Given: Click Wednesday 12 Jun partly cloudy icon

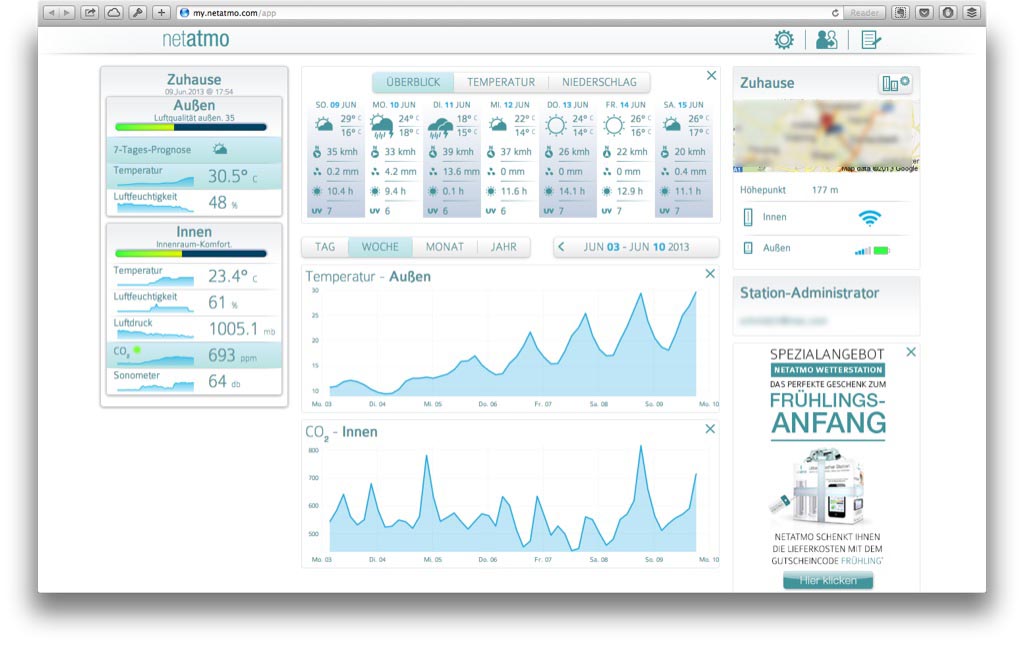Looking at the screenshot, I should point(498,124).
